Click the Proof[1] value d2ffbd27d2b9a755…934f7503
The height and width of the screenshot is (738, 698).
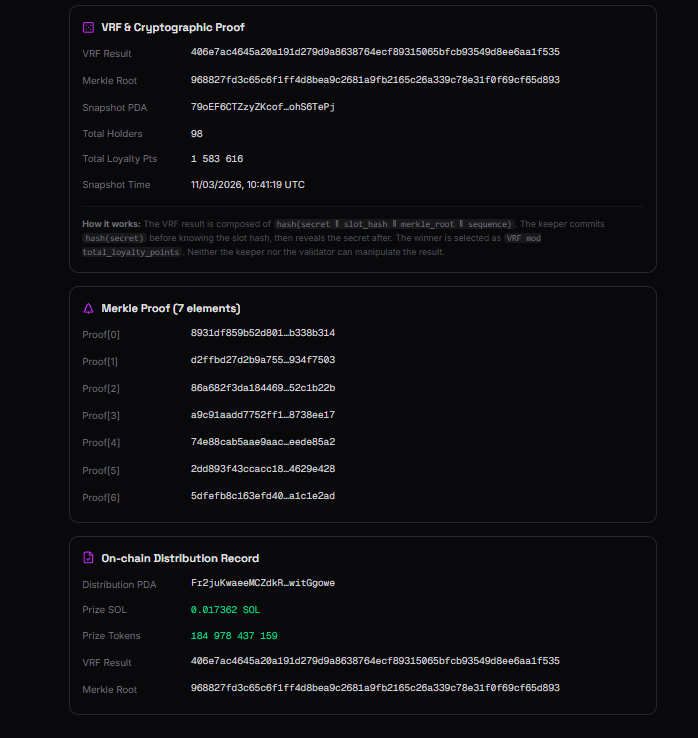pyautogui.click(x=263, y=360)
